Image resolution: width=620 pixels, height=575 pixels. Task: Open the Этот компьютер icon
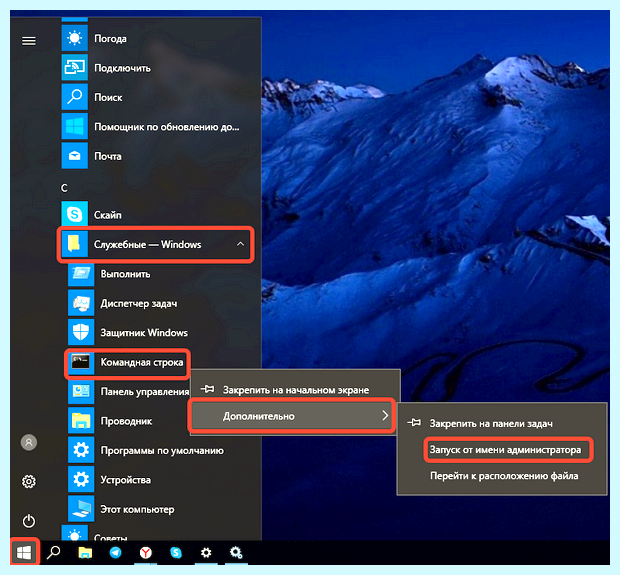(81, 509)
